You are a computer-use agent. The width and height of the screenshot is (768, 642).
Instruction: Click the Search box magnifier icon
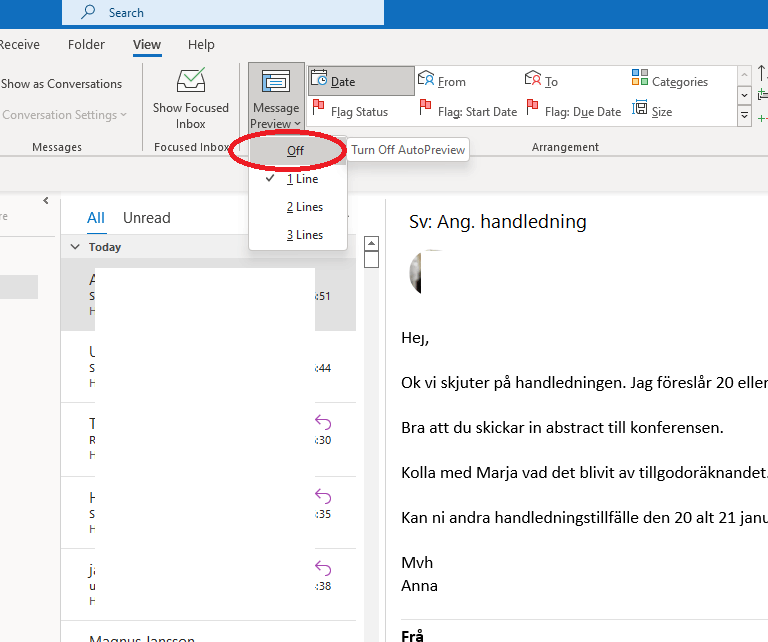coord(88,12)
